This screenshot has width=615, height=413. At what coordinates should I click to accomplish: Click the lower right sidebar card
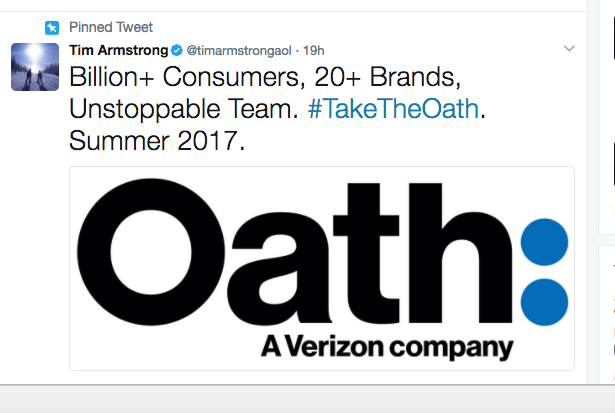pyautogui.click(x=607, y=310)
